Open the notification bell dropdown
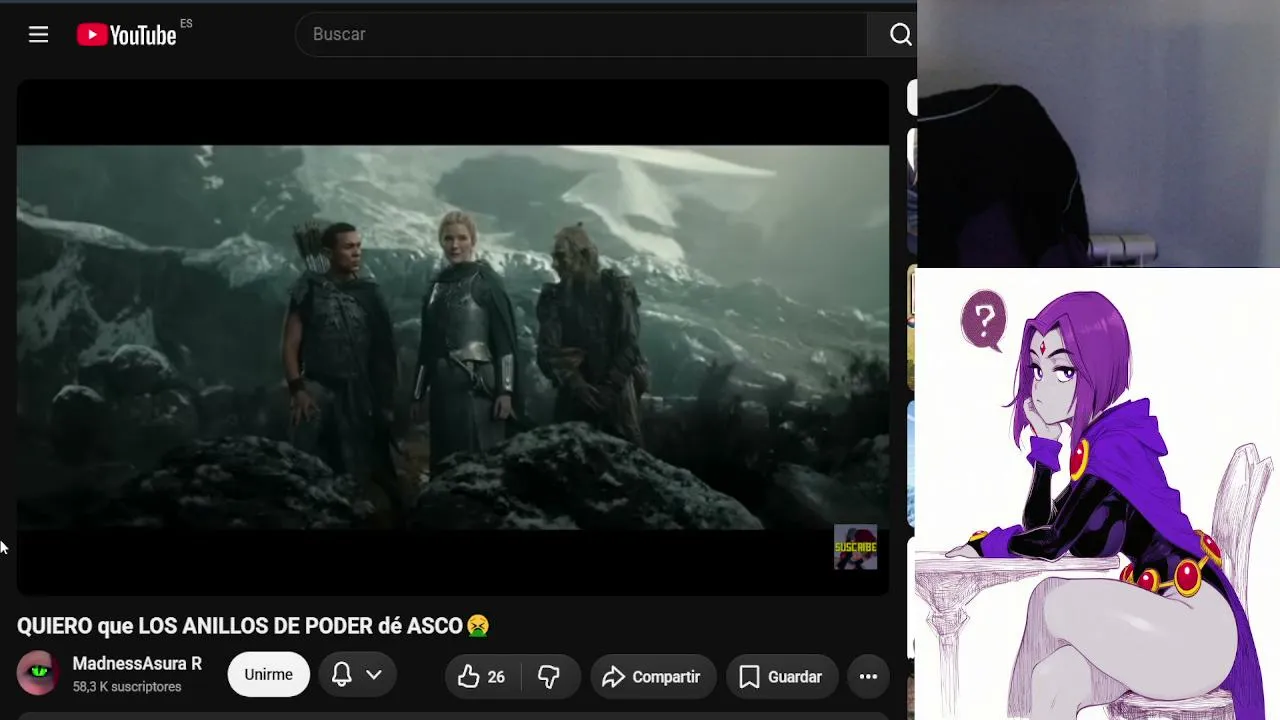 [358, 675]
